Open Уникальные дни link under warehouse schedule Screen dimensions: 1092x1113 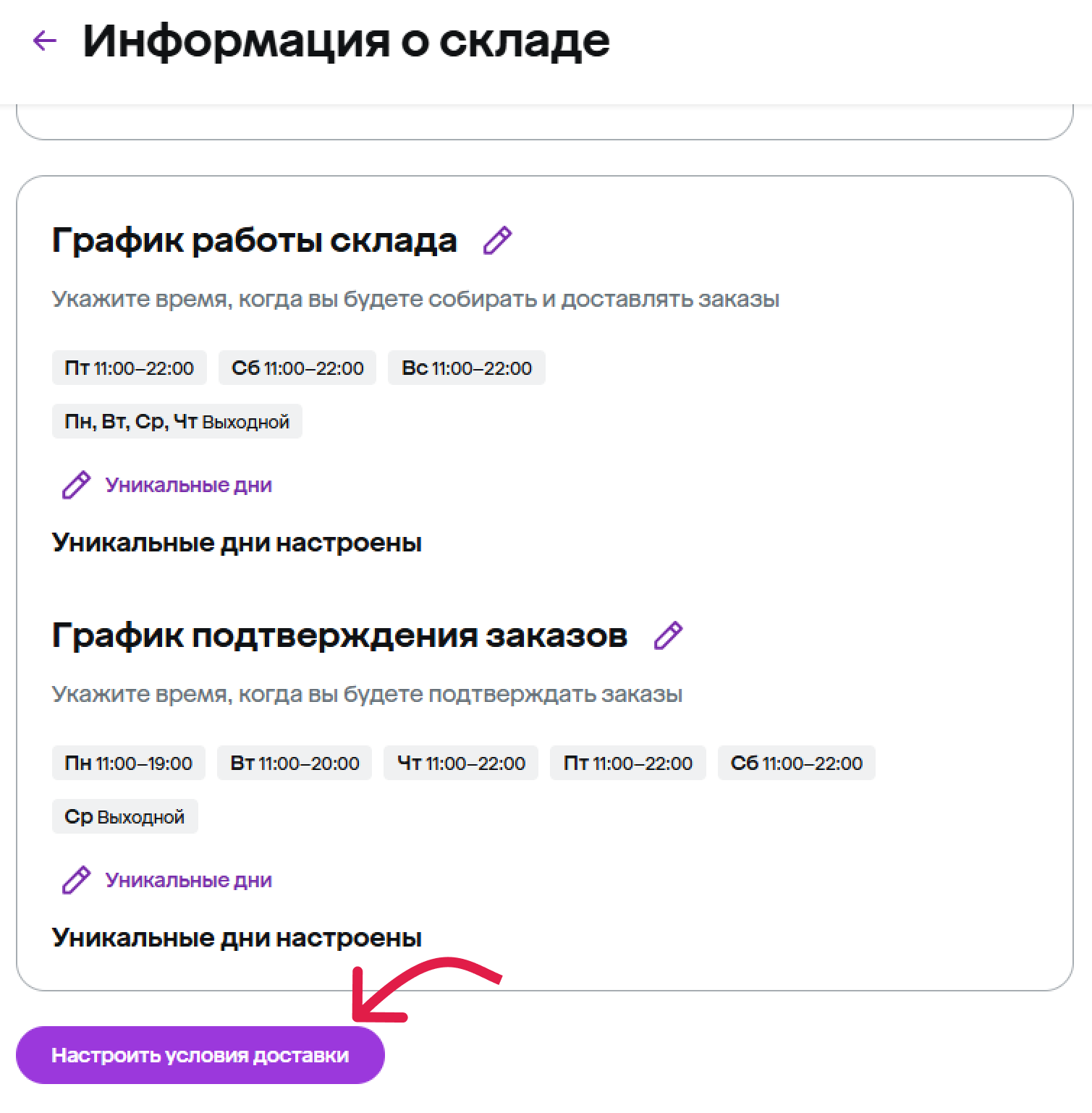[189, 485]
